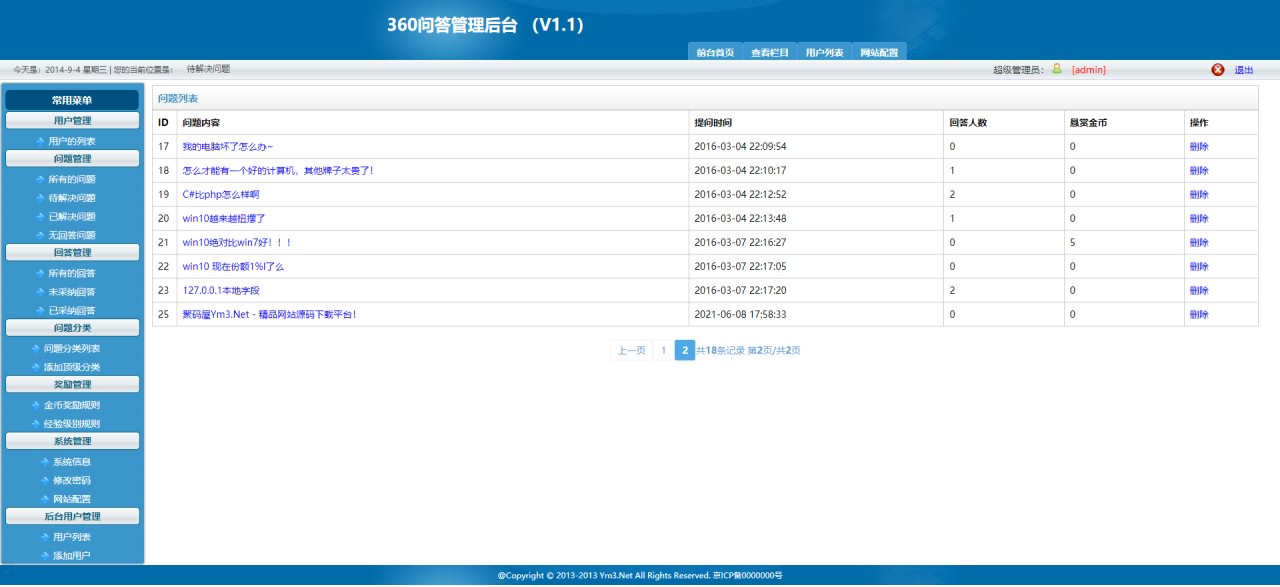1280x587 pixels.
Task: Click the icon beside 金币奖励规则
Action: click(35, 406)
